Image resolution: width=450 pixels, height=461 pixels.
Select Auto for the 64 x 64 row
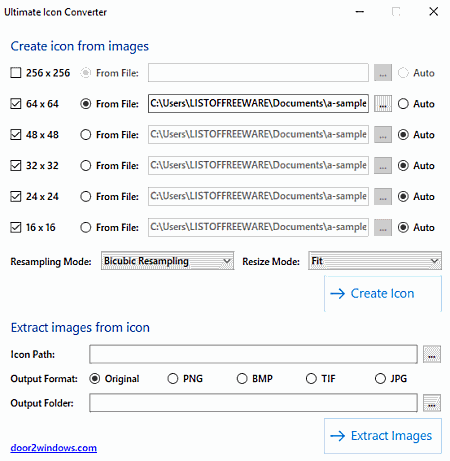(403, 104)
